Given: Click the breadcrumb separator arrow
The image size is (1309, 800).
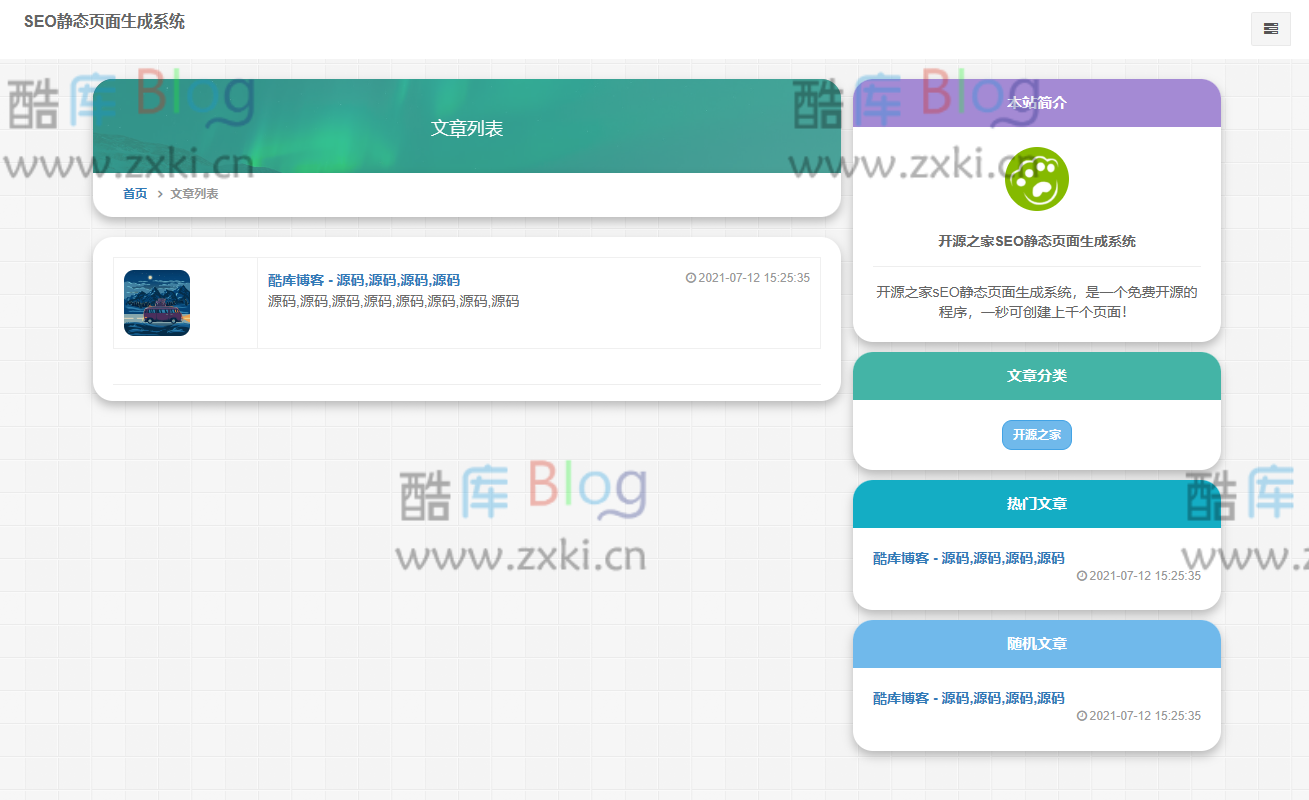Looking at the screenshot, I should pos(162,193).
